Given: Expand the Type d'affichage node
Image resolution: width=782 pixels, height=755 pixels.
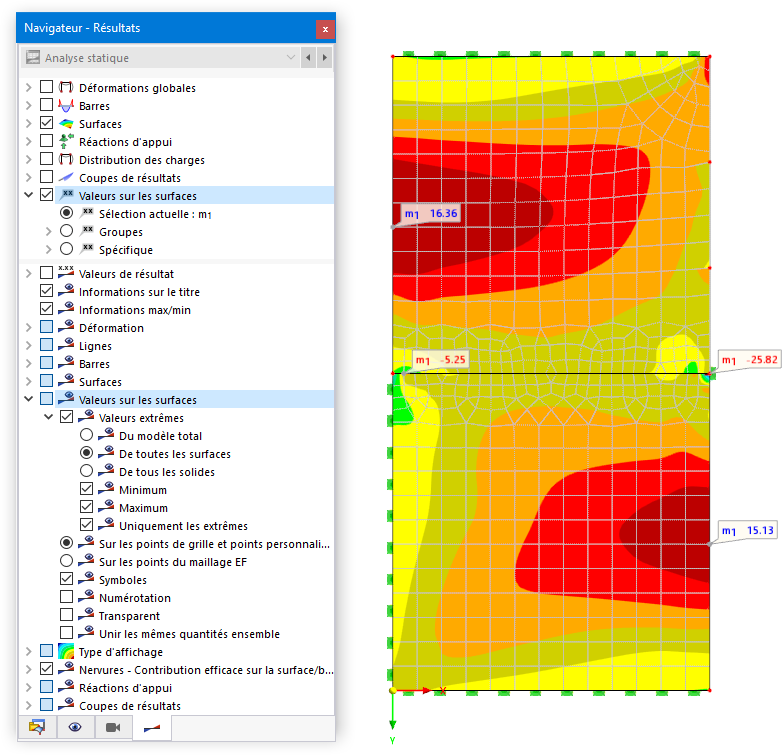Looking at the screenshot, I should [29, 651].
